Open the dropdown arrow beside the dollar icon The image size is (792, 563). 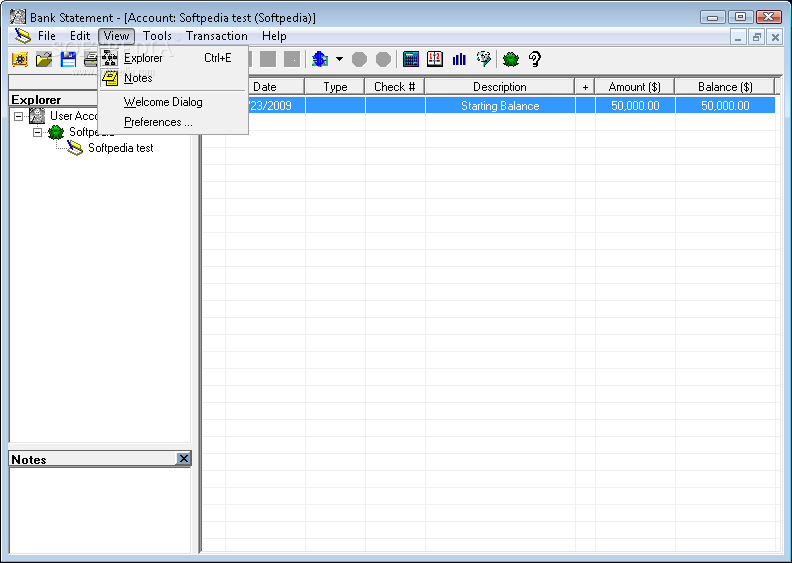tap(339, 59)
